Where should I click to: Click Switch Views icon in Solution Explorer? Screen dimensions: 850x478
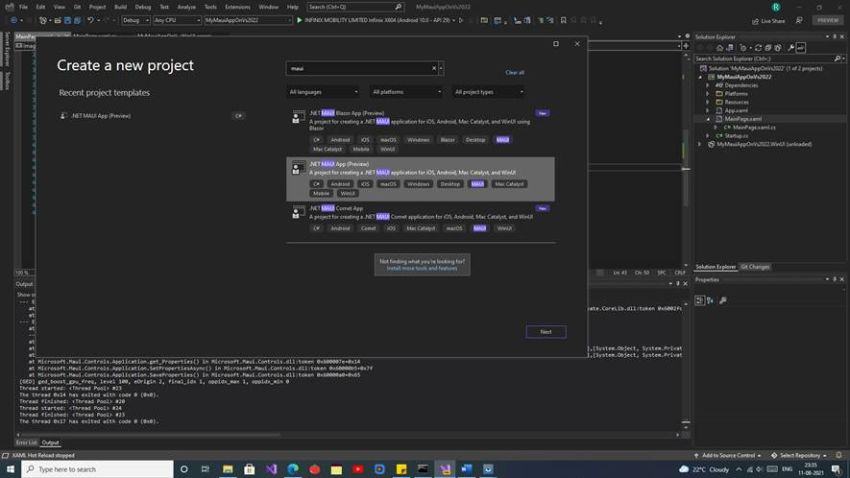point(730,48)
